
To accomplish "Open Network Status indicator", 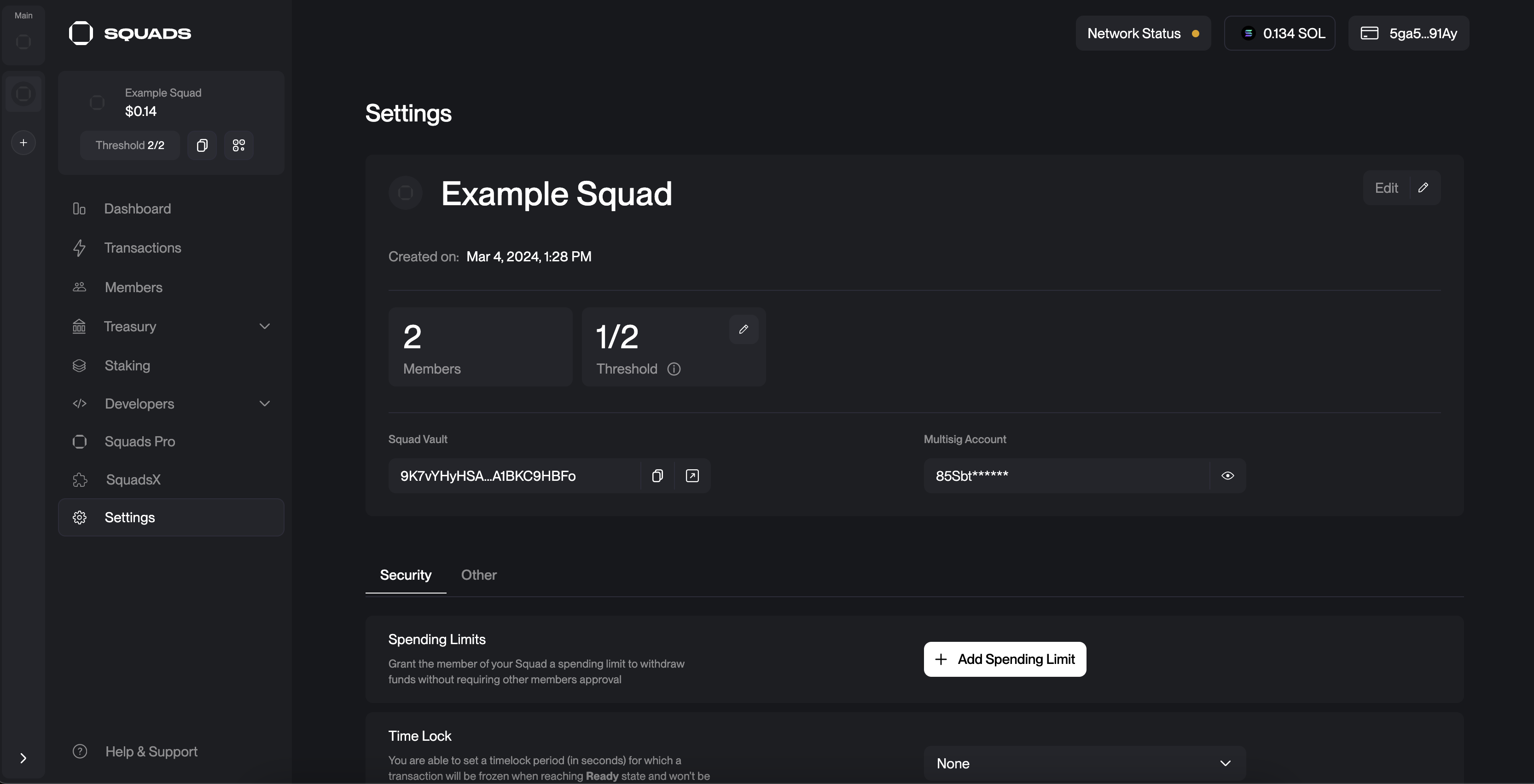I will point(1142,33).
